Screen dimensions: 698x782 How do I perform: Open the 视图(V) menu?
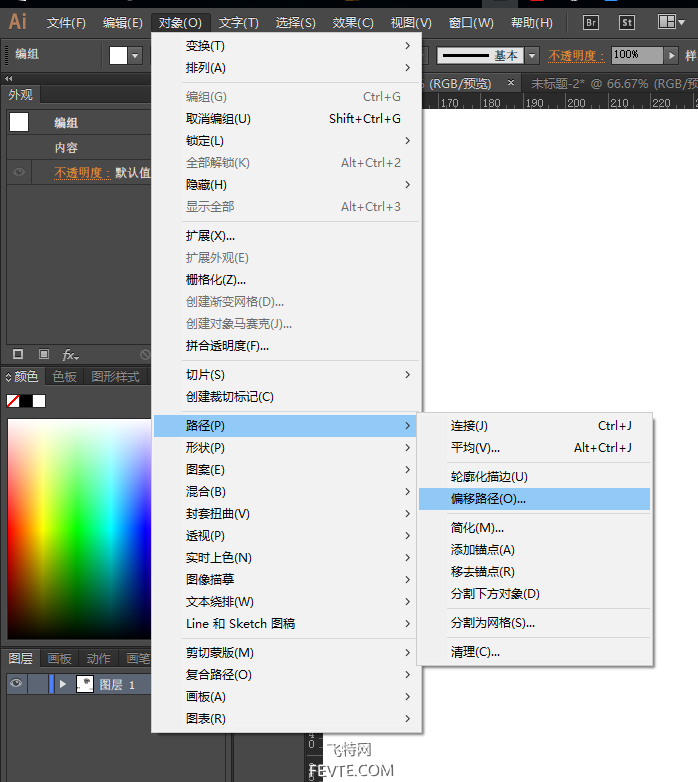click(411, 23)
